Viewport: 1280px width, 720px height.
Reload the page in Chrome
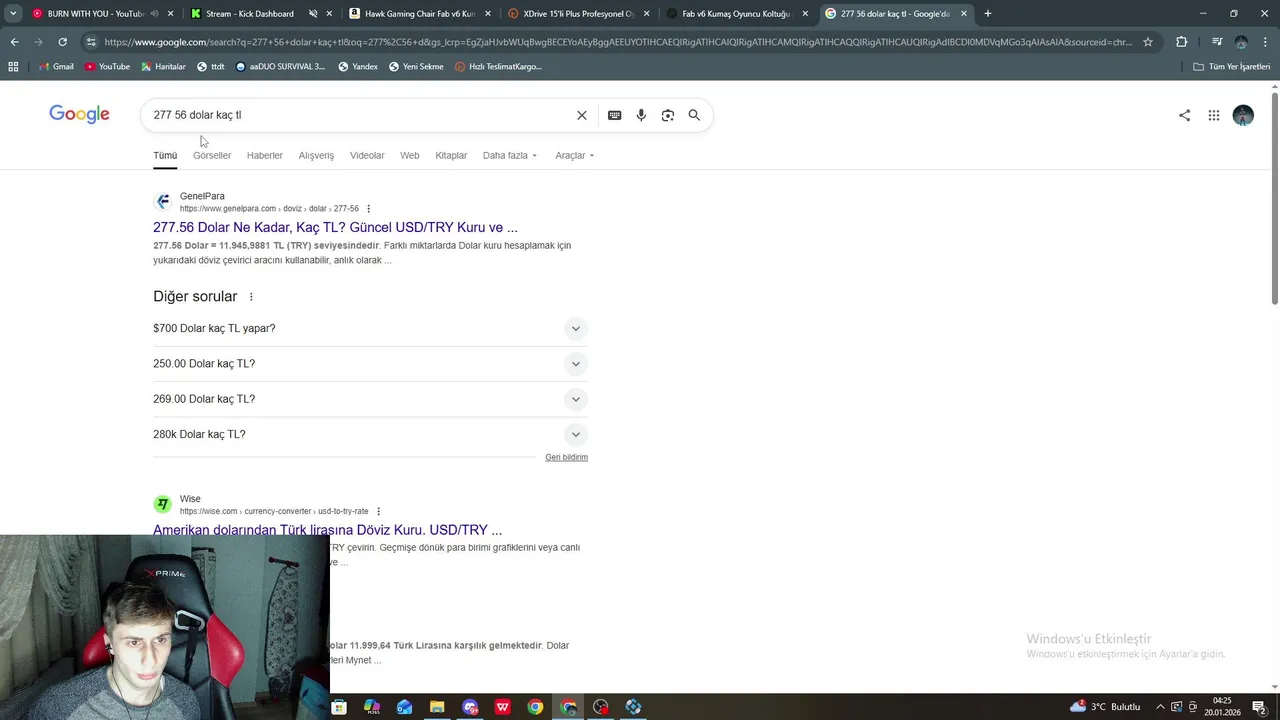pyautogui.click(x=62, y=42)
